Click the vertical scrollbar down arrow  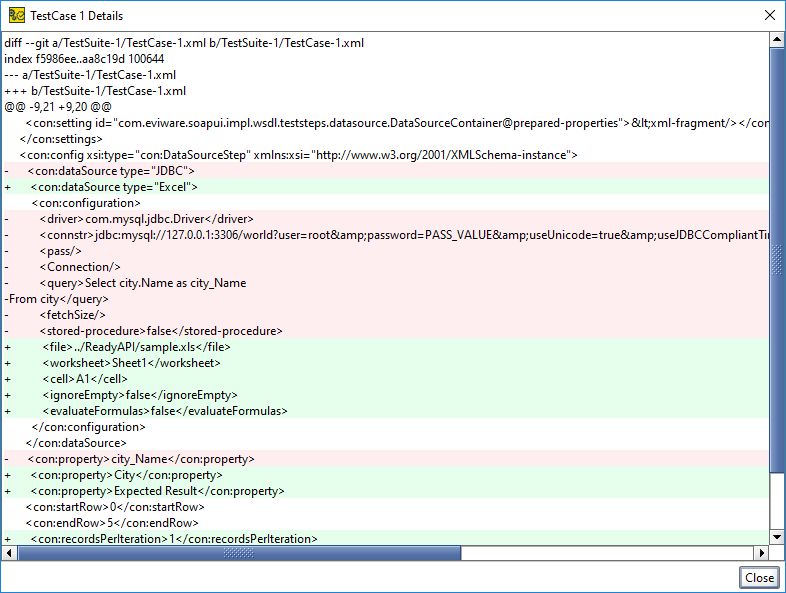(776, 537)
